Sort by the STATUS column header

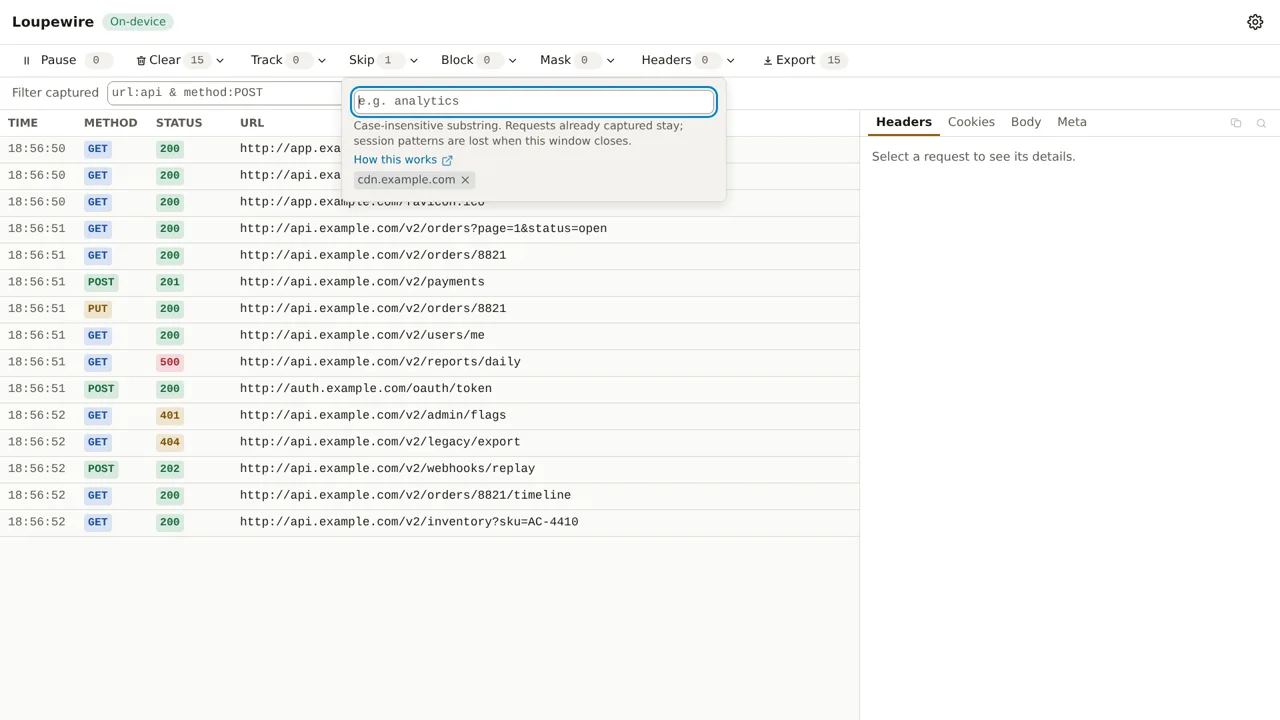click(179, 123)
